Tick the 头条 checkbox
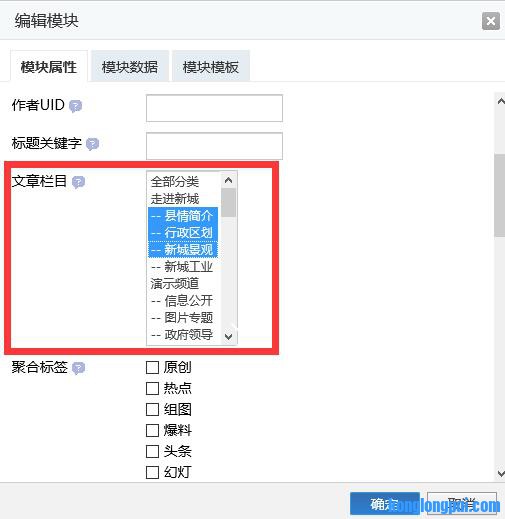The image size is (505, 519). click(152, 451)
